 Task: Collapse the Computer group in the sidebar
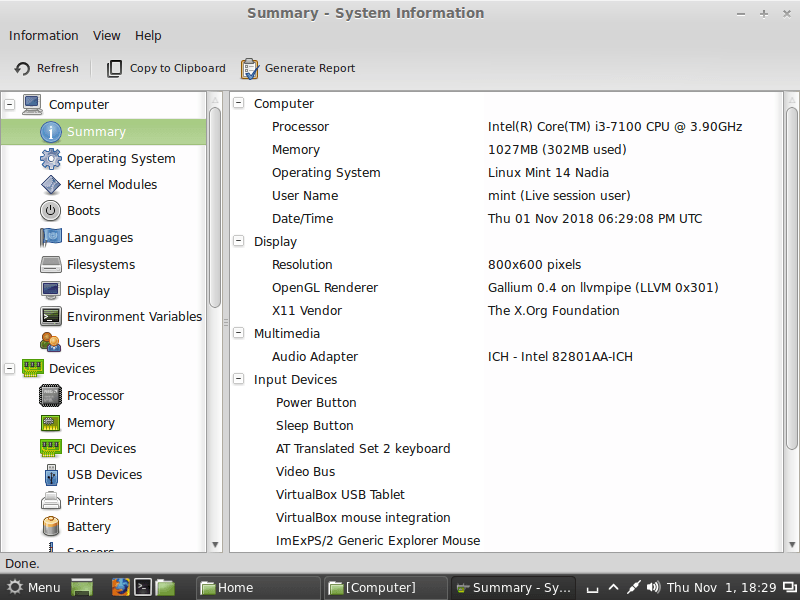tap(10, 105)
